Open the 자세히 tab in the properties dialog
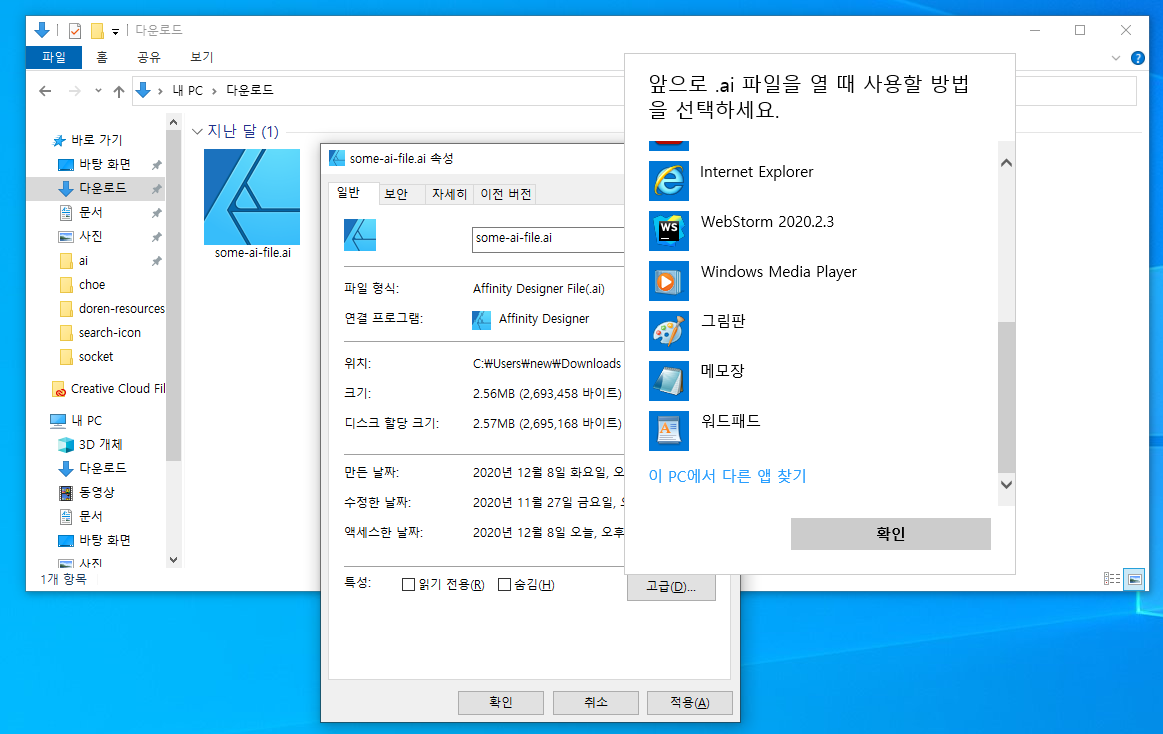This screenshot has width=1163, height=734. pyautogui.click(x=448, y=193)
